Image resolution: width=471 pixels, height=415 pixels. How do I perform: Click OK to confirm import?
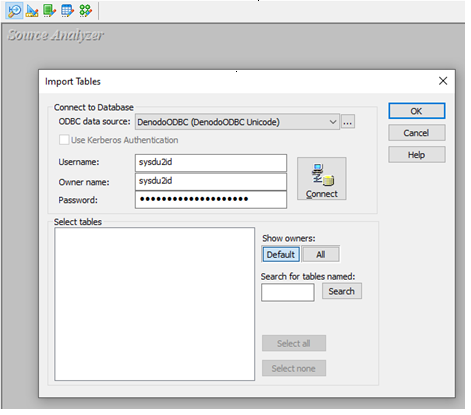coord(416,111)
